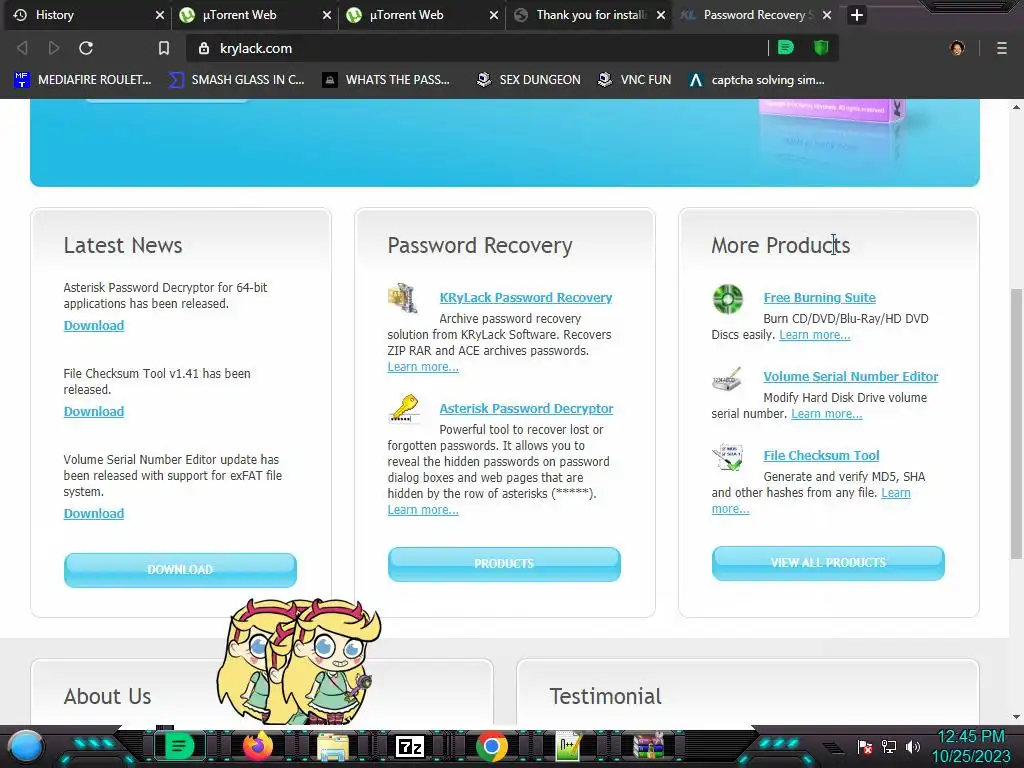The width and height of the screenshot is (1024, 768).
Task: Download File Checksum Tool v1.41 news item
Action: tap(93, 411)
